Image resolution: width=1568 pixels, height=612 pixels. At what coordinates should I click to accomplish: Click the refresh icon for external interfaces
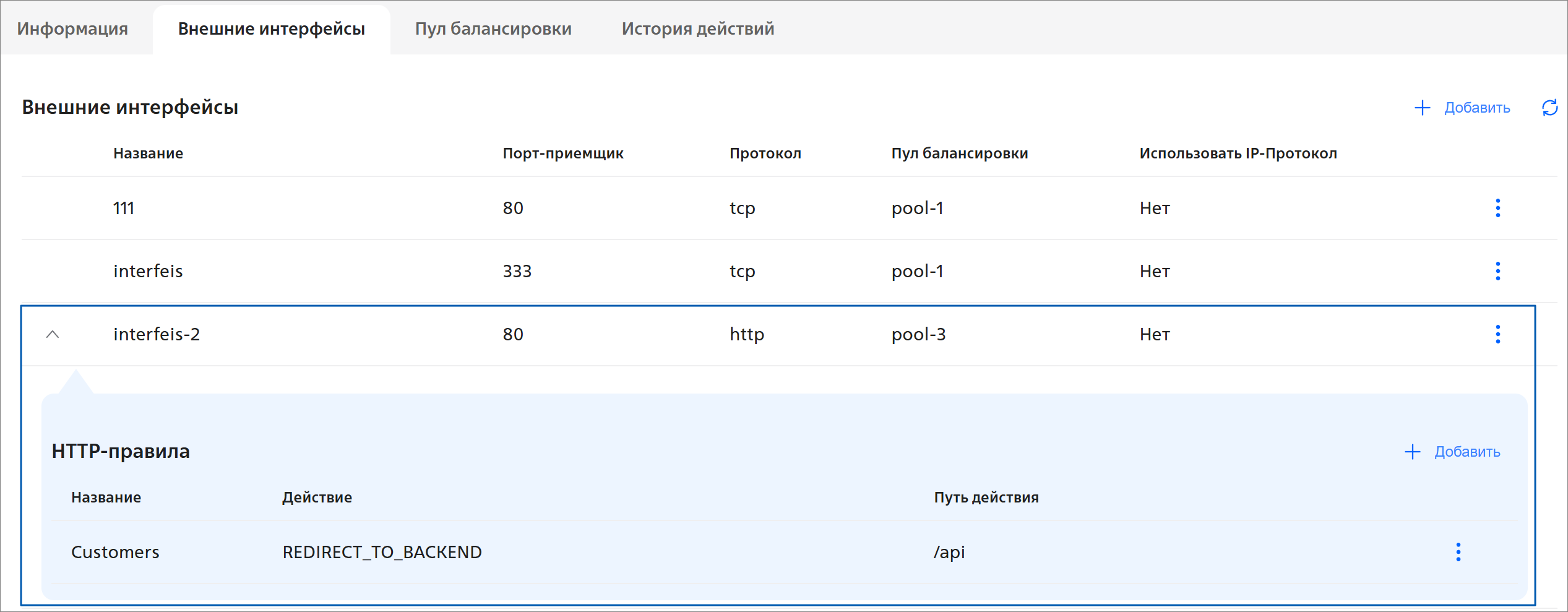[x=1549, y=108]
